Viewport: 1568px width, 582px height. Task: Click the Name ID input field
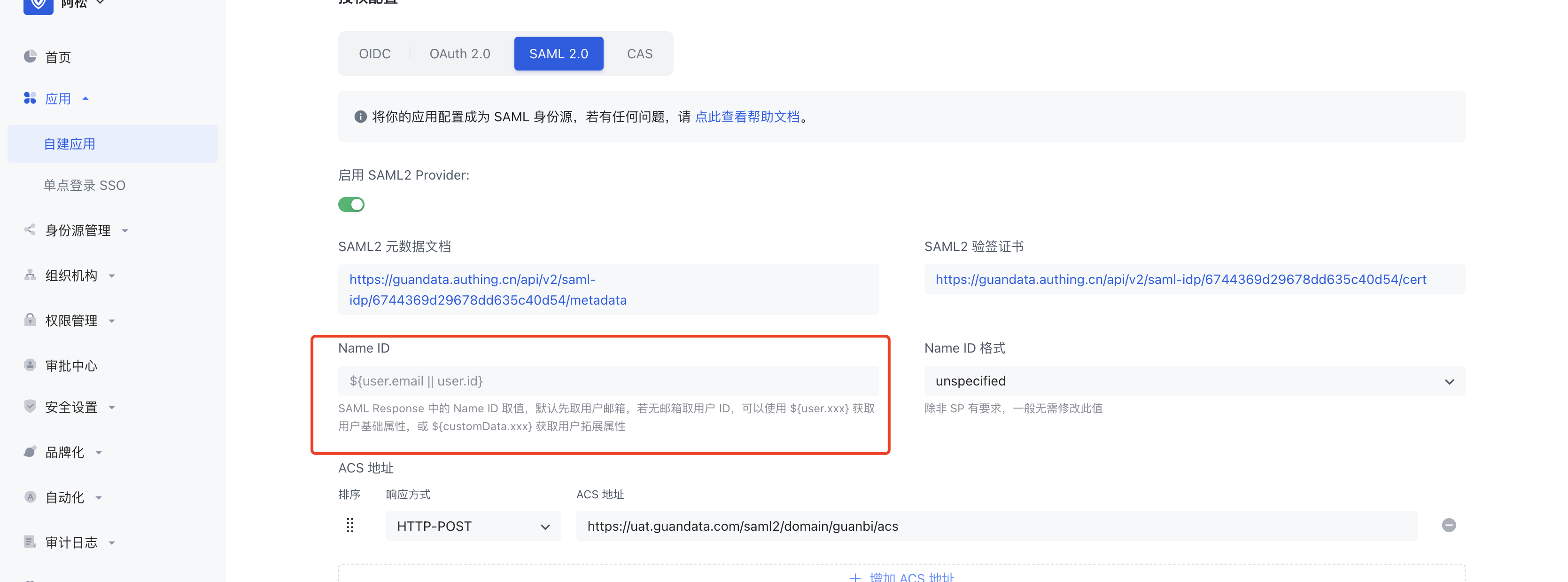point(608,382)
